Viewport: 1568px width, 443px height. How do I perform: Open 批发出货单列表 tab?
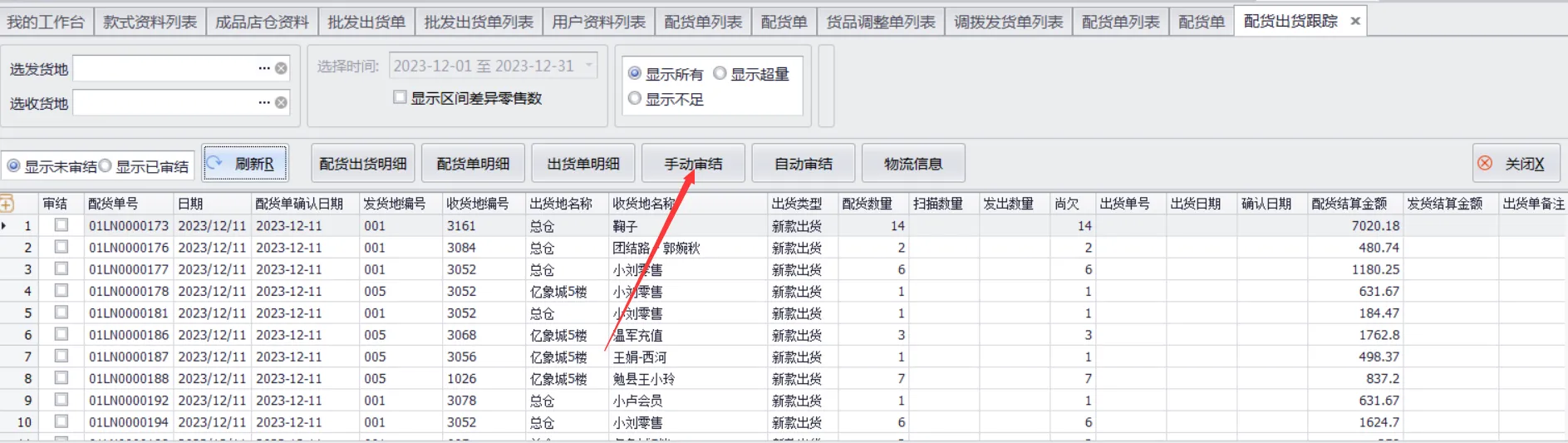click(479, 22)
